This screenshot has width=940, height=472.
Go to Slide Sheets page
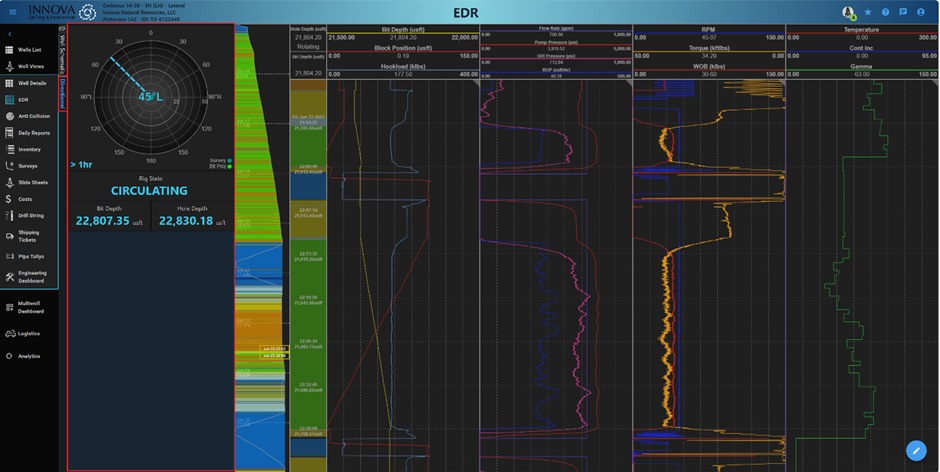(32, 183)
